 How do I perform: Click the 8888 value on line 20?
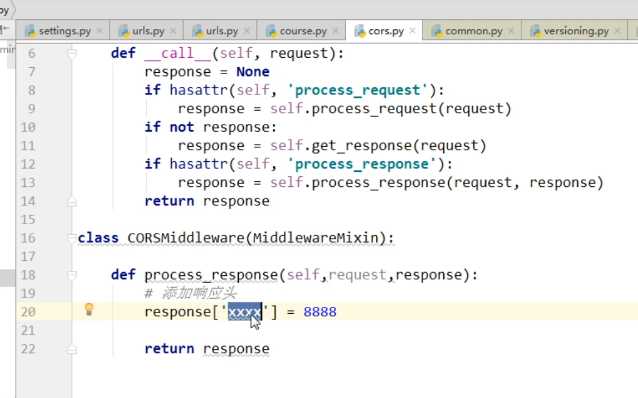[x=320, y=312]
